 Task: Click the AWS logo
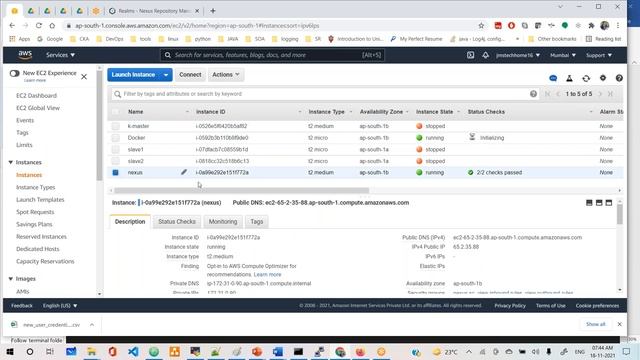(x=25, y=55)
